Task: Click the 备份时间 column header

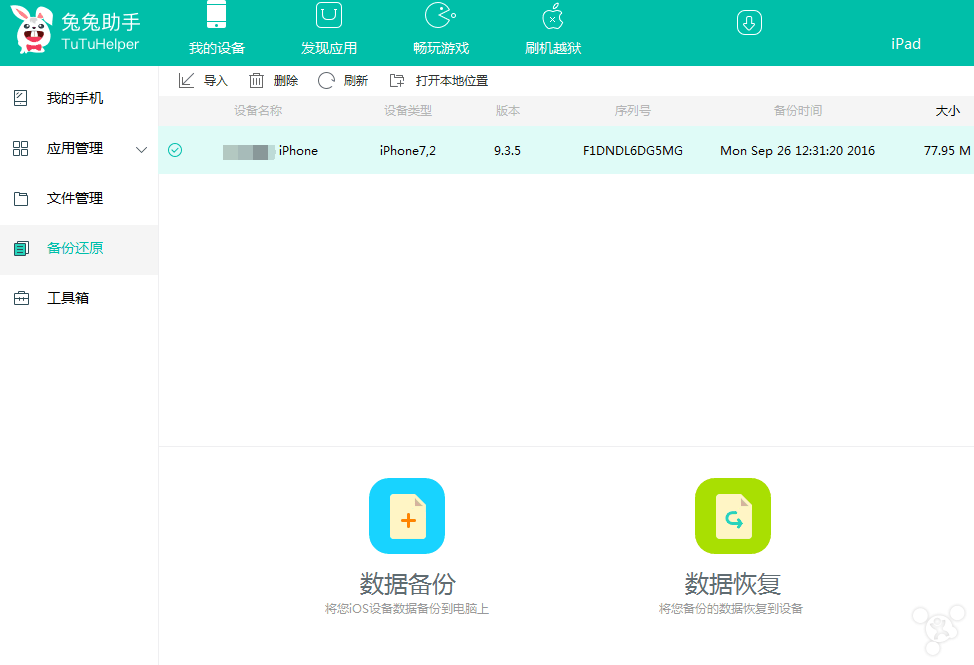Action: pyautogui.click(x=798, y=111)
